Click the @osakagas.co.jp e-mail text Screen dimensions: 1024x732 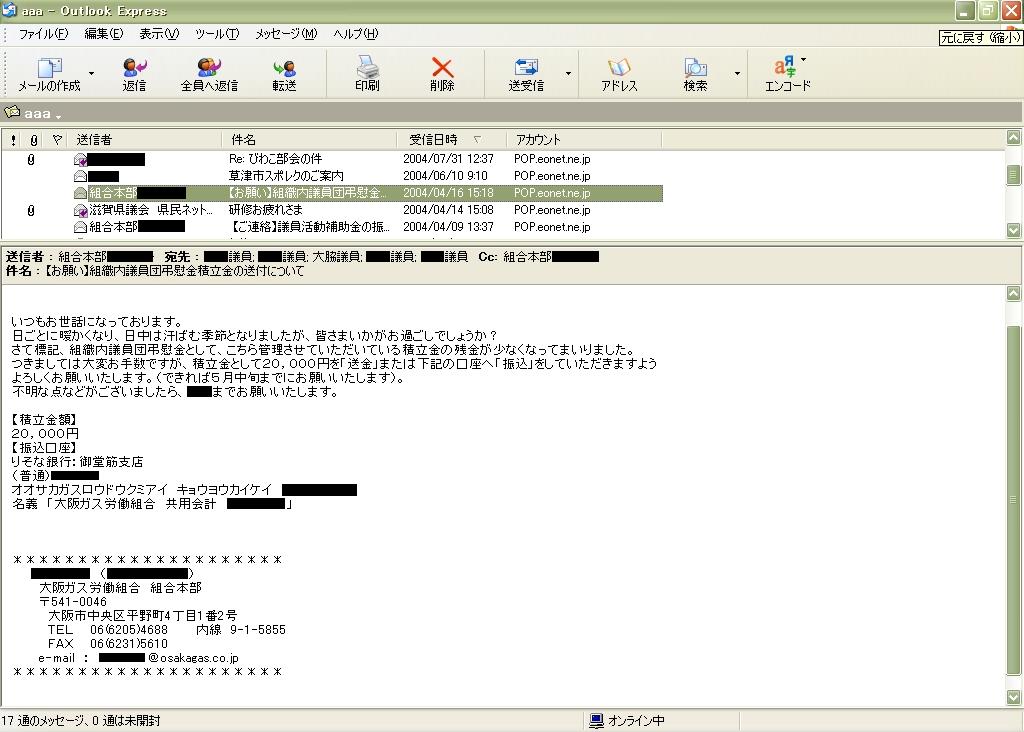(x=193, y=658)
